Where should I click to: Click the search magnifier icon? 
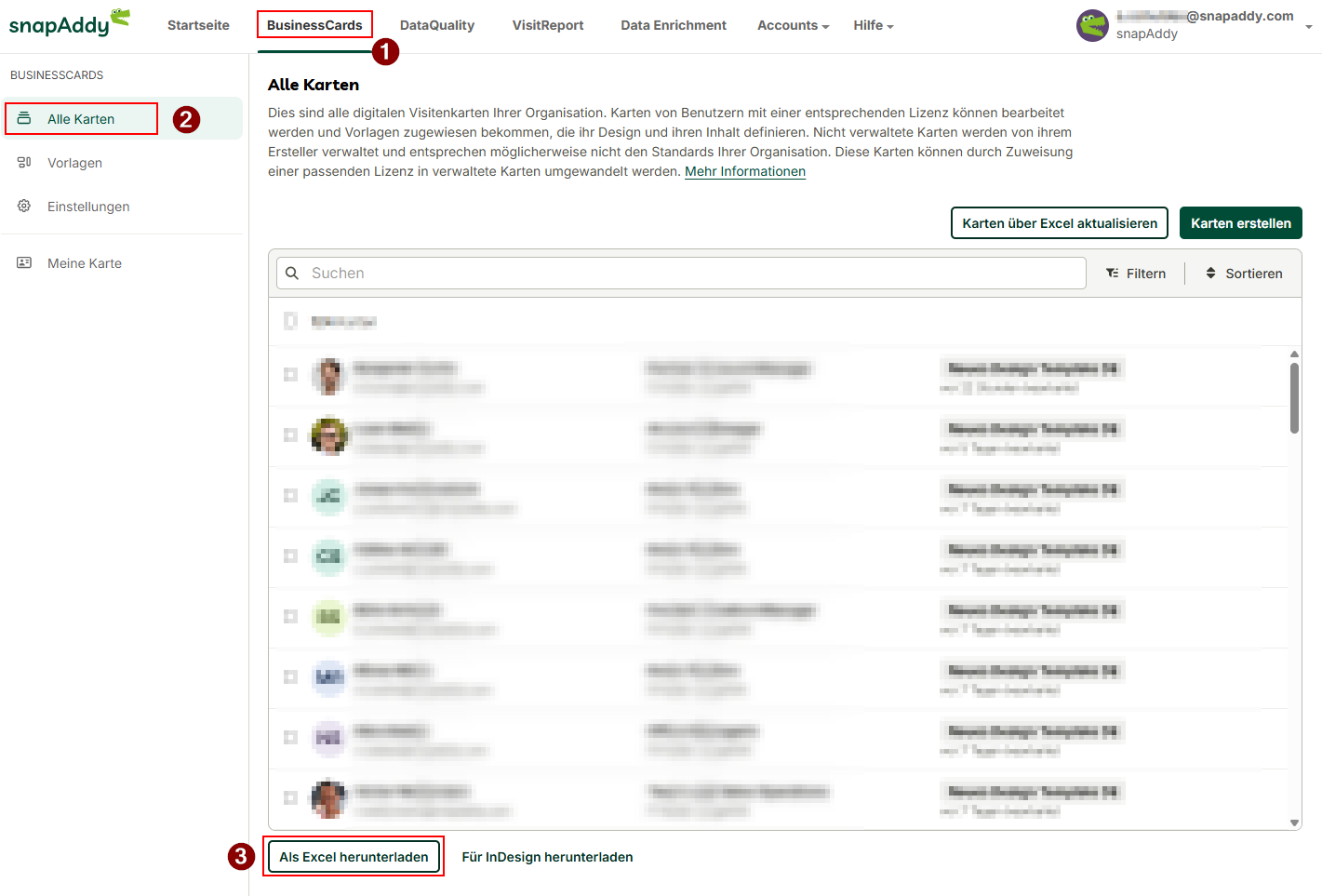point(292,273)
